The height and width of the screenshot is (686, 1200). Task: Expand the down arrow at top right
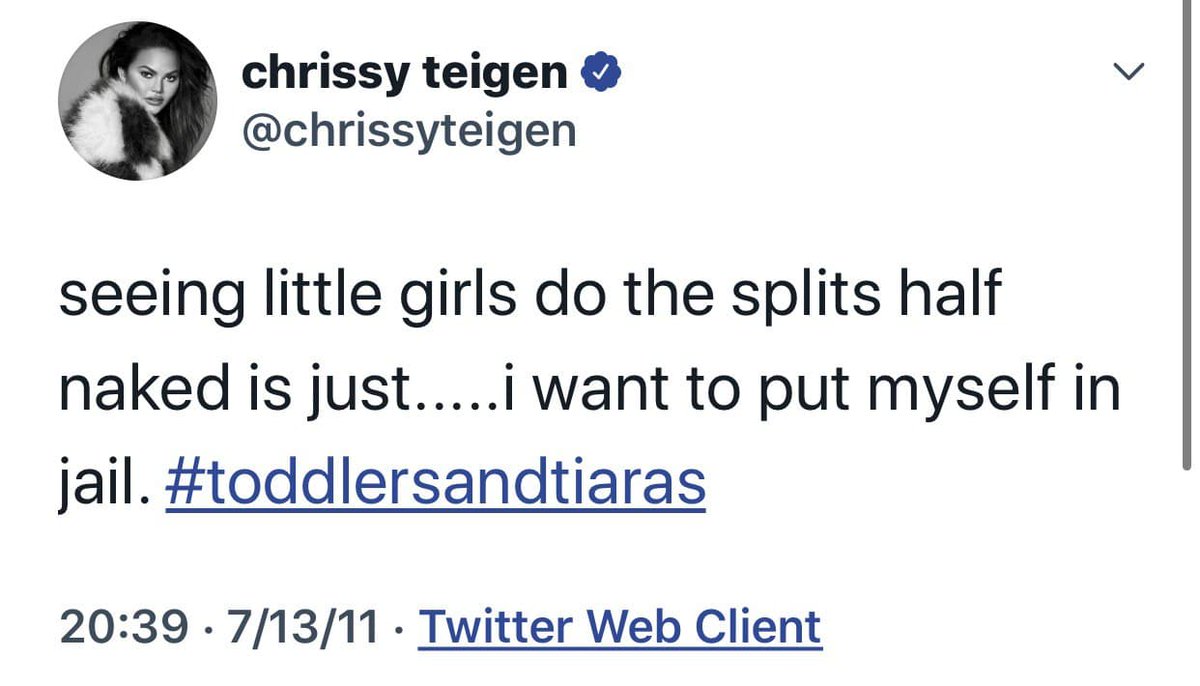pos(1128,71)
